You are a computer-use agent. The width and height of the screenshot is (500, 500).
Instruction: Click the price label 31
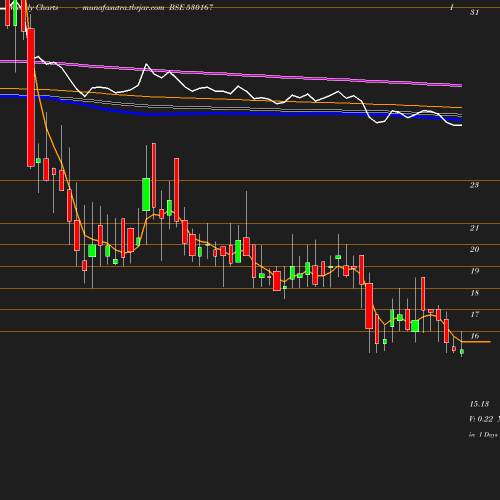click(474, 13)
